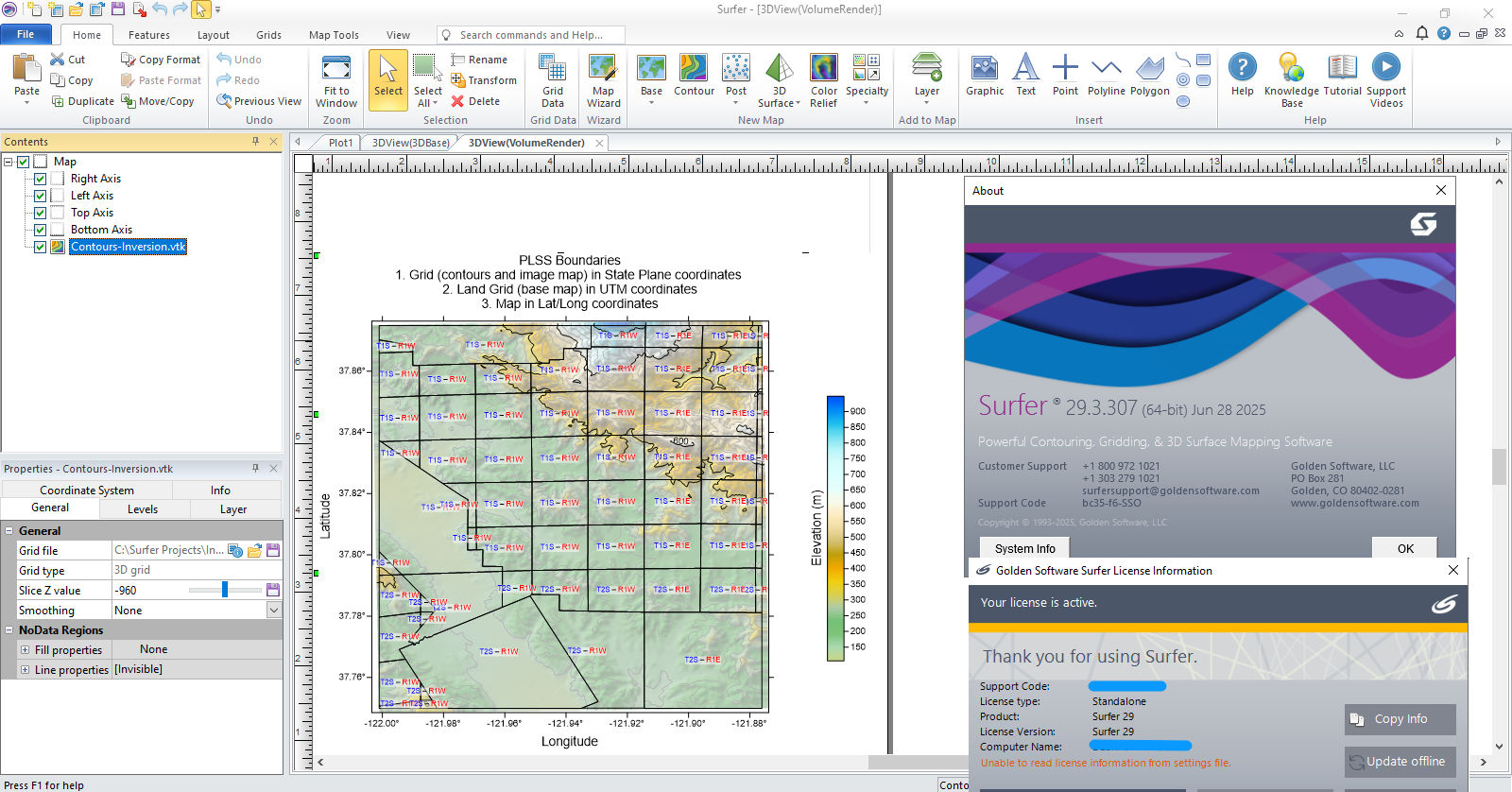Collapse the Map tree node
This screenshot has width=1512, height=792.
point(9,162)
